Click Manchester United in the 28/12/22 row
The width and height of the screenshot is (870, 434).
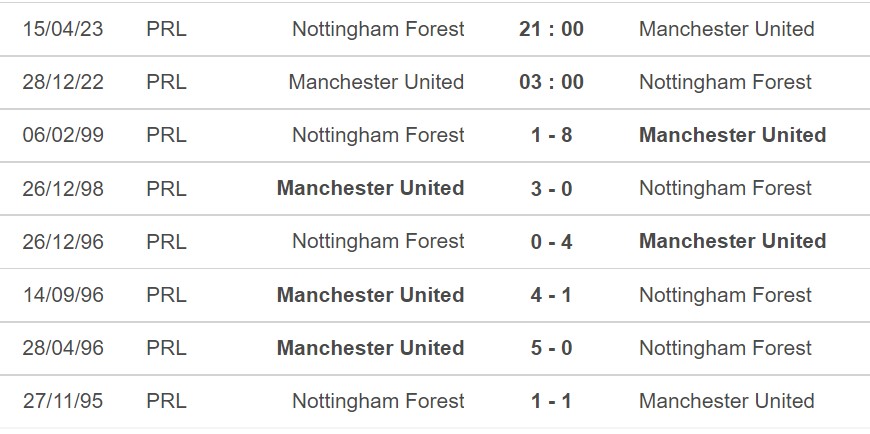pyautogui.click(x=376, y=82)
